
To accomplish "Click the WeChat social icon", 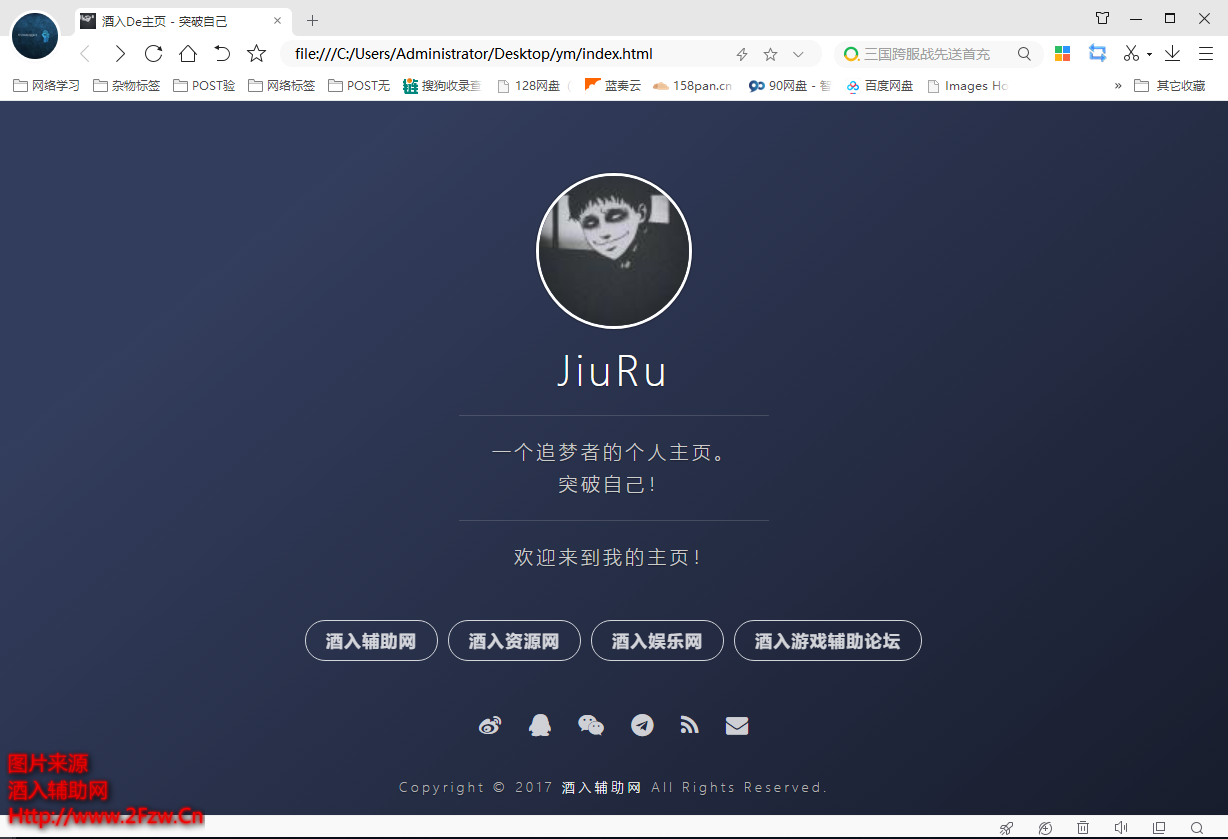I will (x=591, y=725).
